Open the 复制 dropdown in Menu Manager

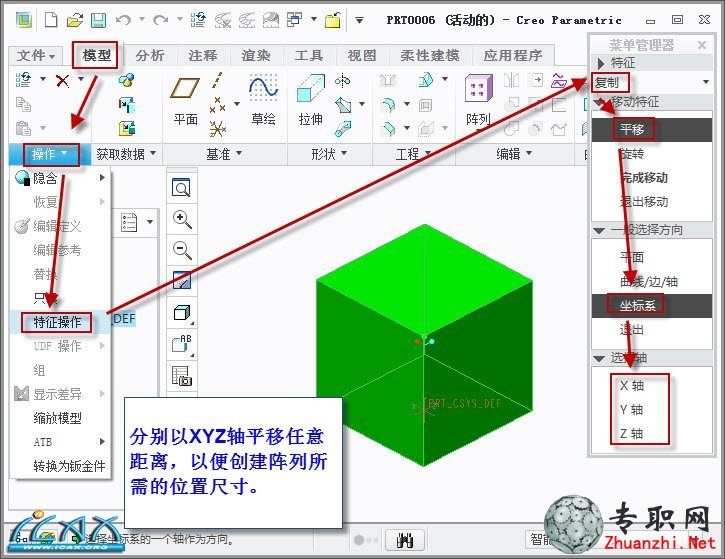coord(706,82)
